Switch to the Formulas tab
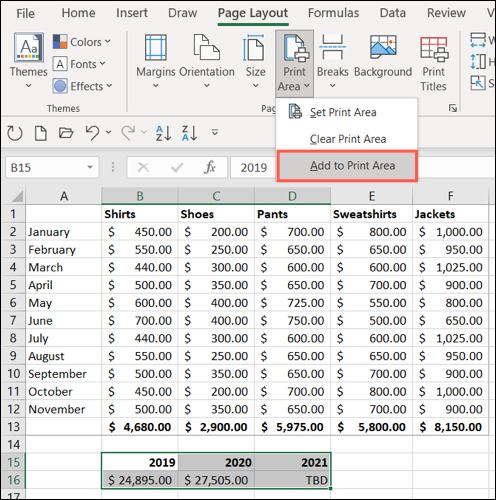 click(333, 13)
